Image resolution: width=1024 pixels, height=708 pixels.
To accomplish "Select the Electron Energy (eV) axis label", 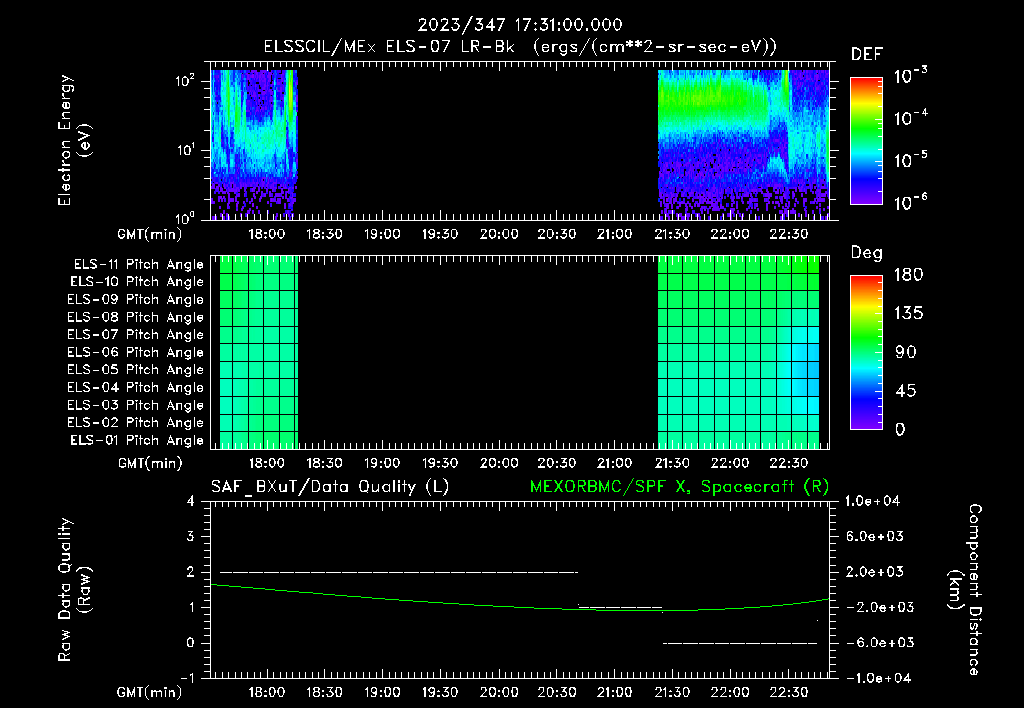I will point(74,140).
